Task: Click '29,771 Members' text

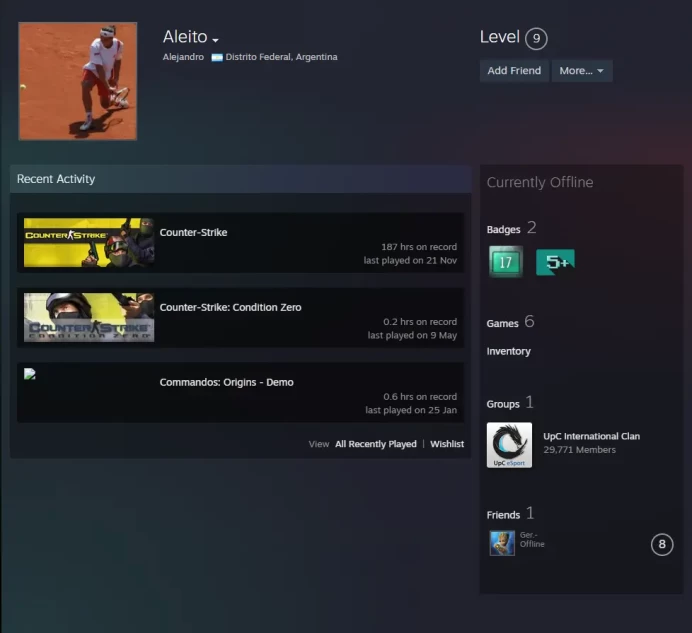Action: point(579,450)
